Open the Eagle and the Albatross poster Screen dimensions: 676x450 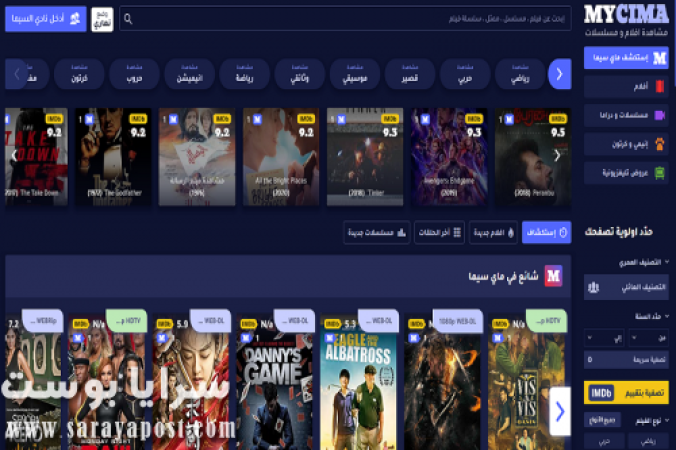[358, 381]
